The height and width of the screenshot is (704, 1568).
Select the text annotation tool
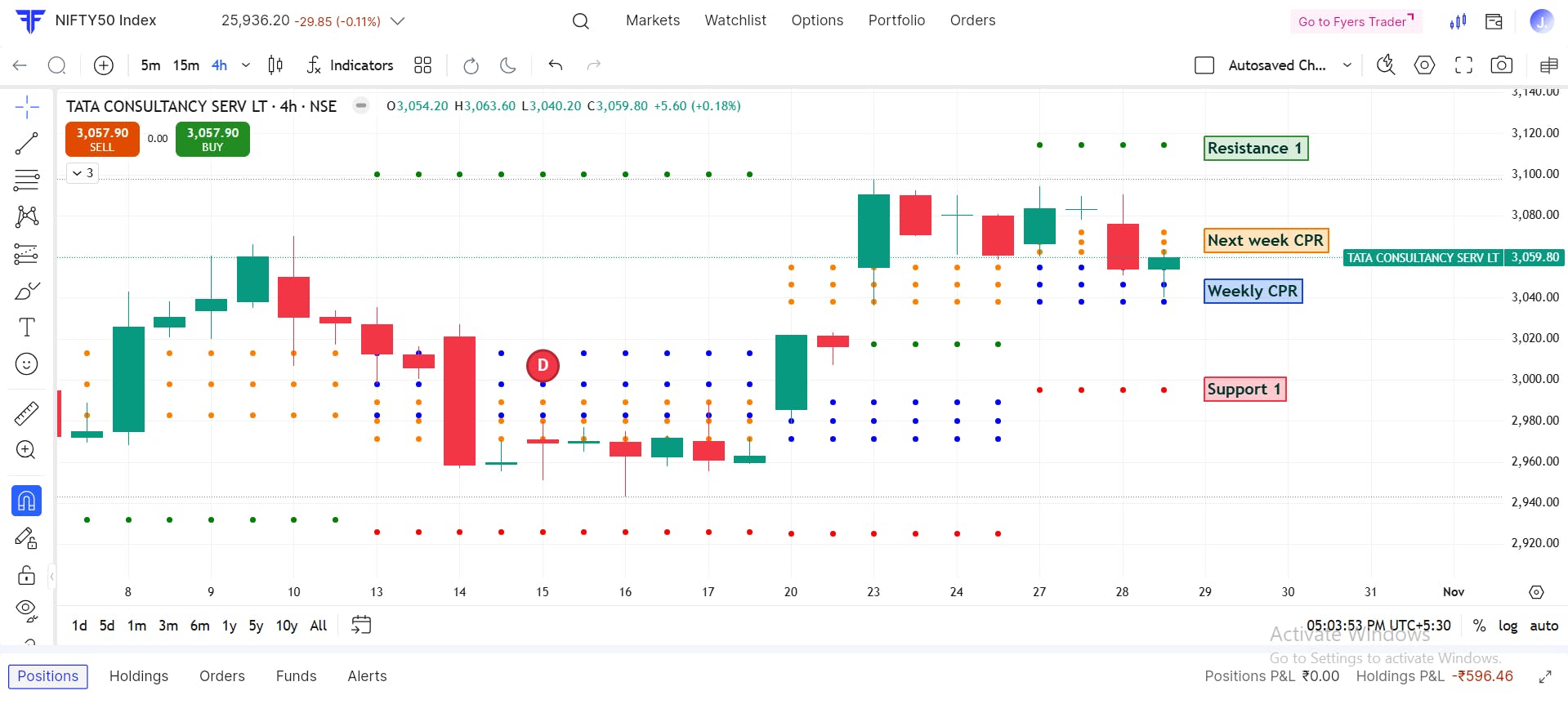click(x=27, y=327)
